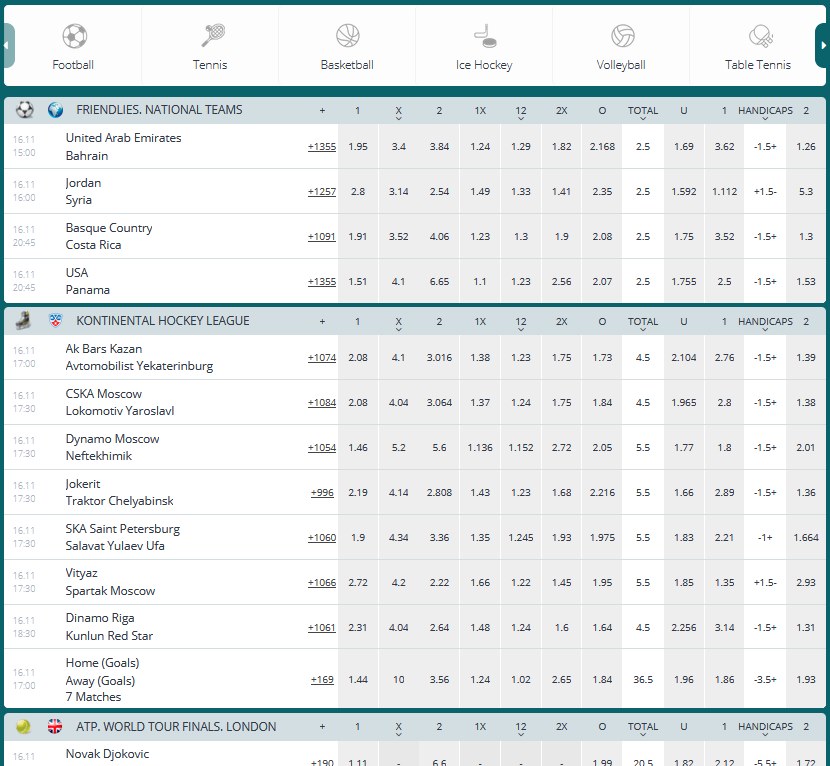Screen dimensions: 830x766
Task: Open the Table Tennis icon category
Action: coord(760,35)
